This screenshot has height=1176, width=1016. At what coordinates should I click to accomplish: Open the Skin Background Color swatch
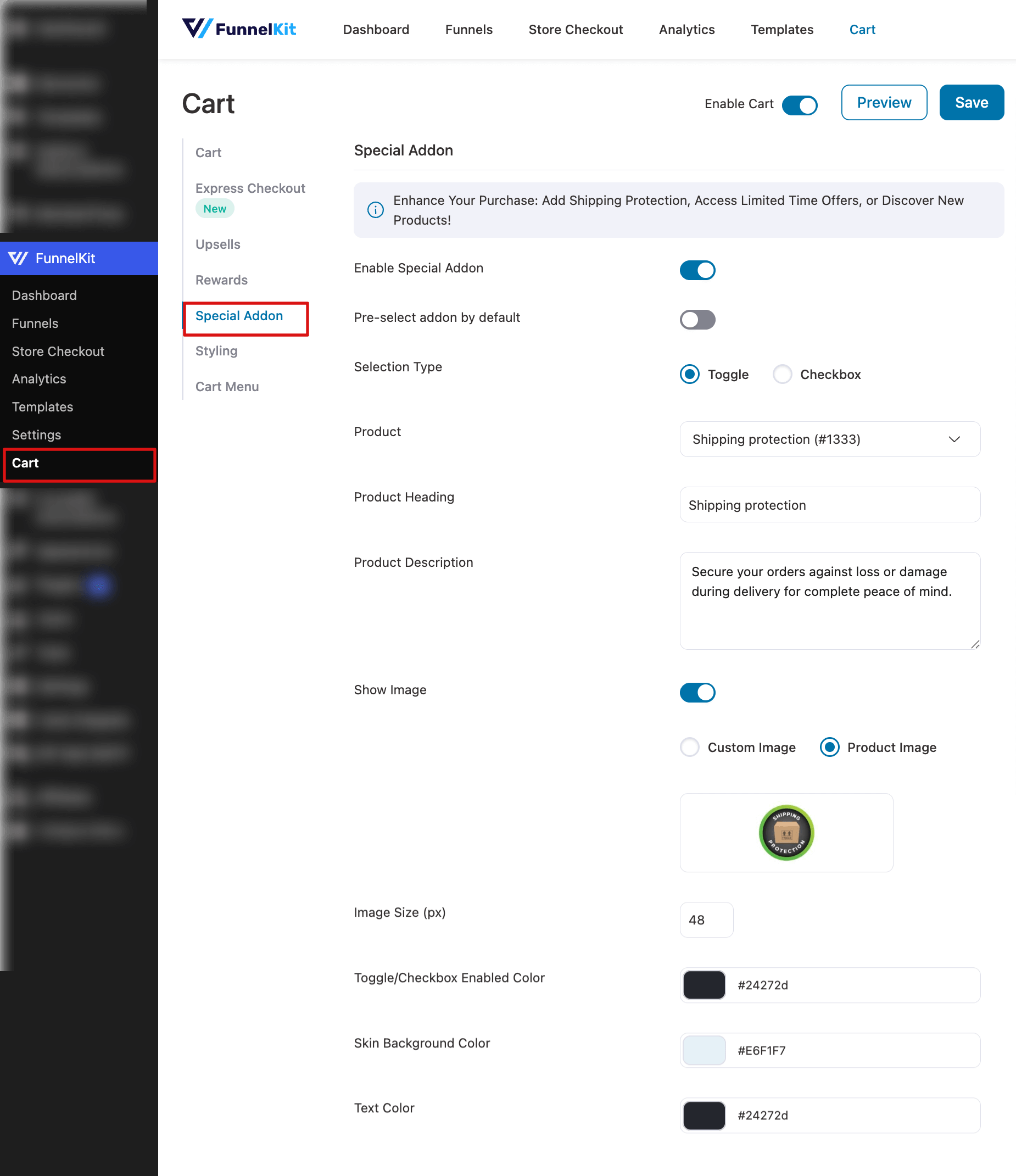point(704,1051)
